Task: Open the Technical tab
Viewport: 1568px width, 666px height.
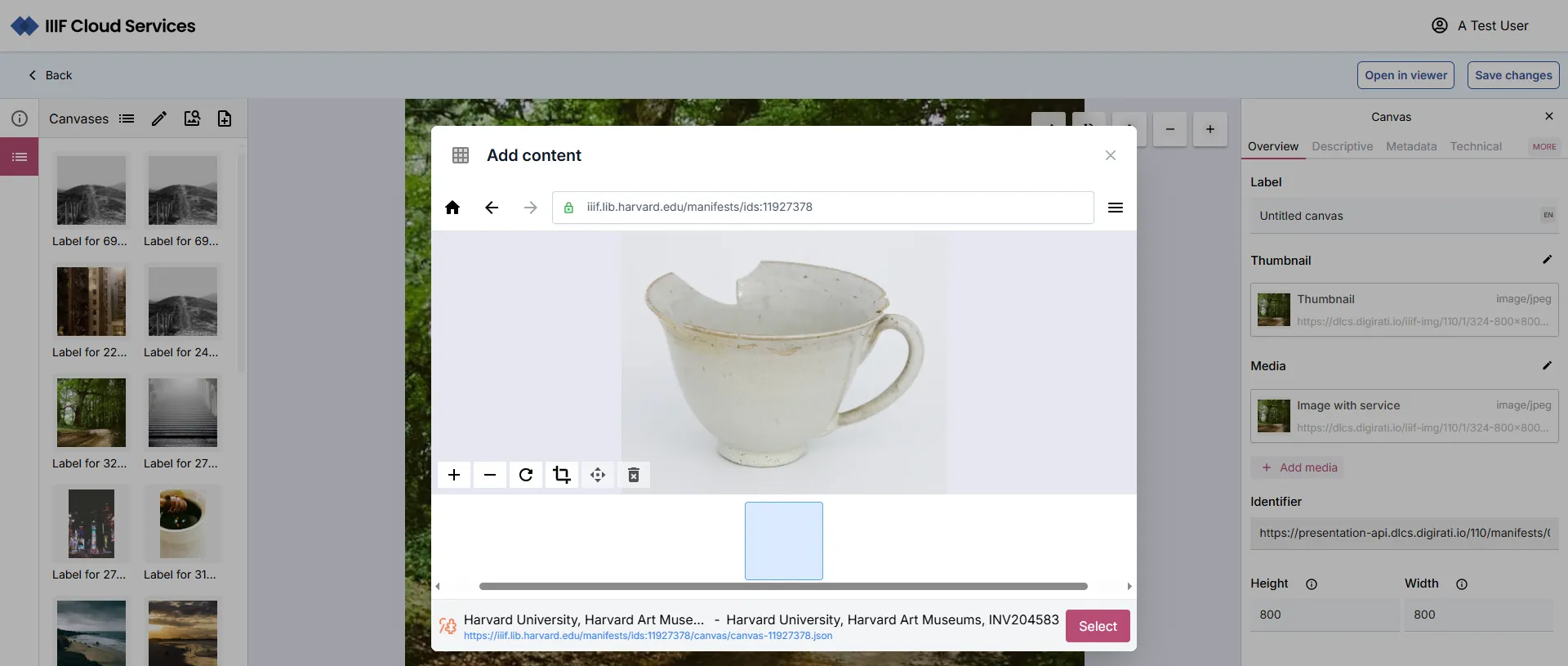Action: click(x=1475, y=146)
